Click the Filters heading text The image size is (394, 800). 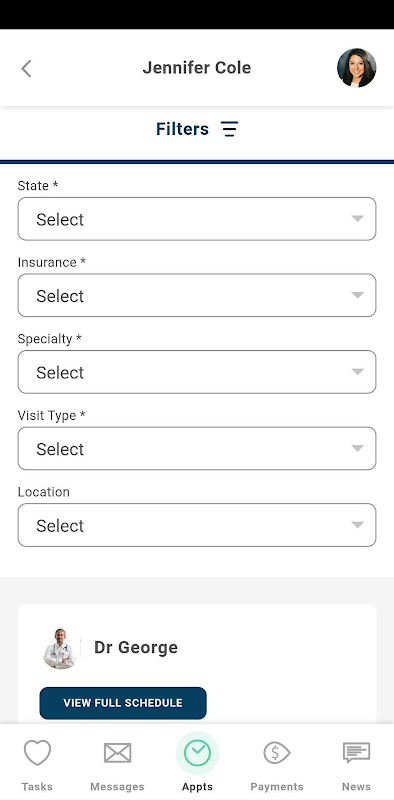[182, 129]
